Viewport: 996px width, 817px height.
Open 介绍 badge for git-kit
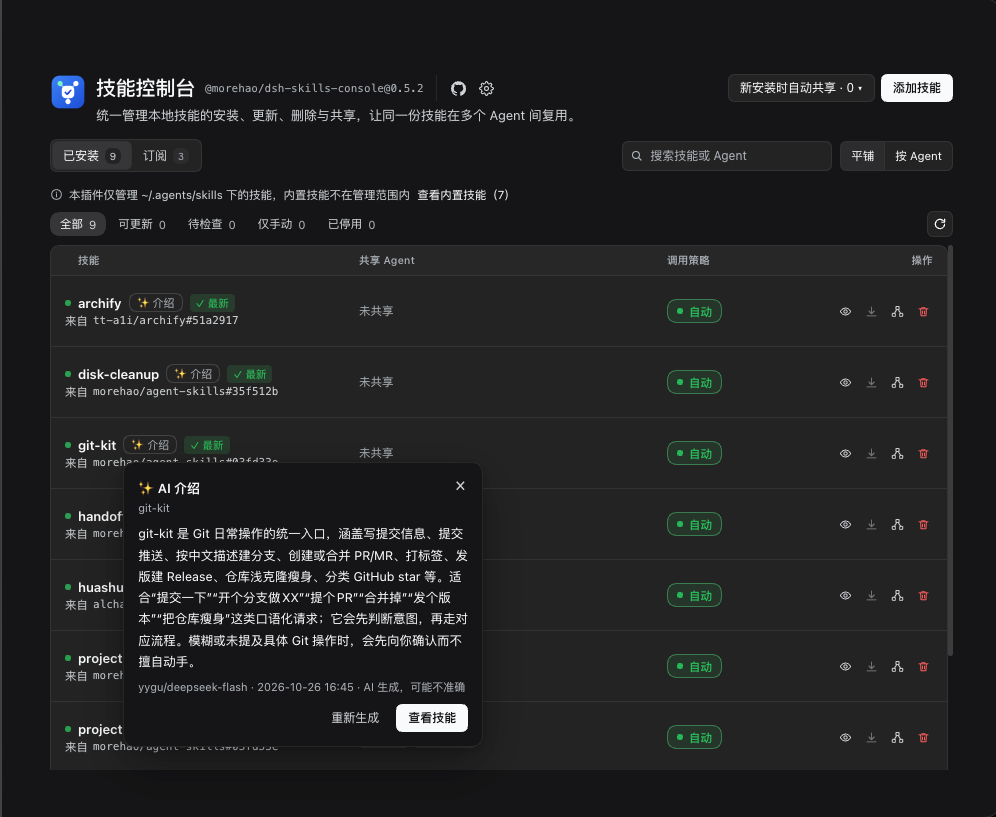tap(150, 445)
